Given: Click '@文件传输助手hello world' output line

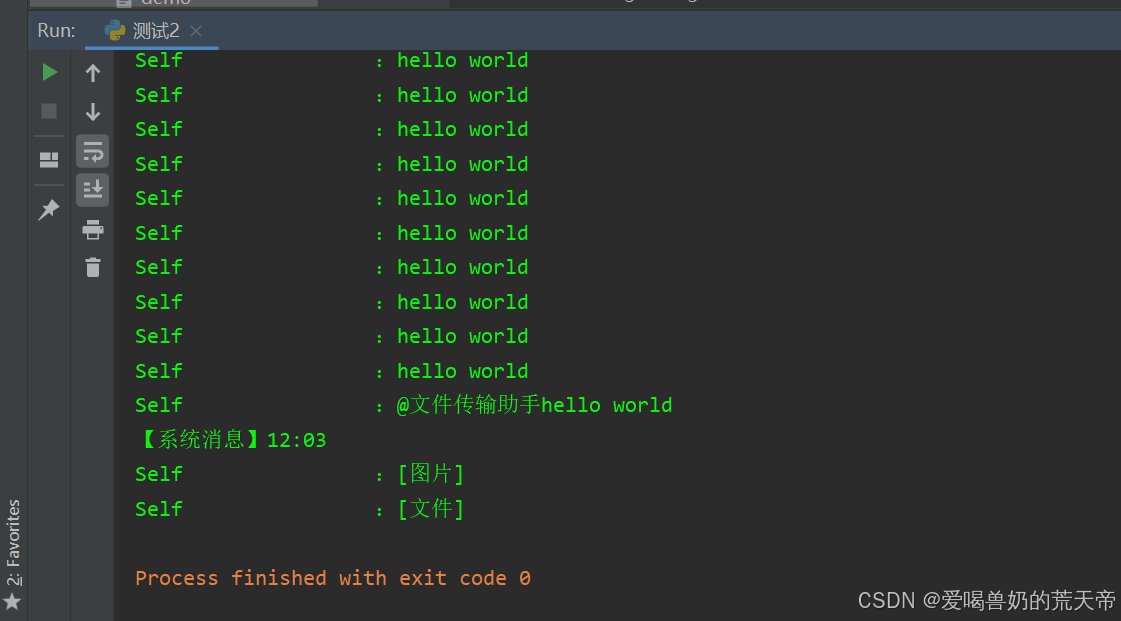Looking at the screenshot, I should pyautogui.click(x=534, y=405).
